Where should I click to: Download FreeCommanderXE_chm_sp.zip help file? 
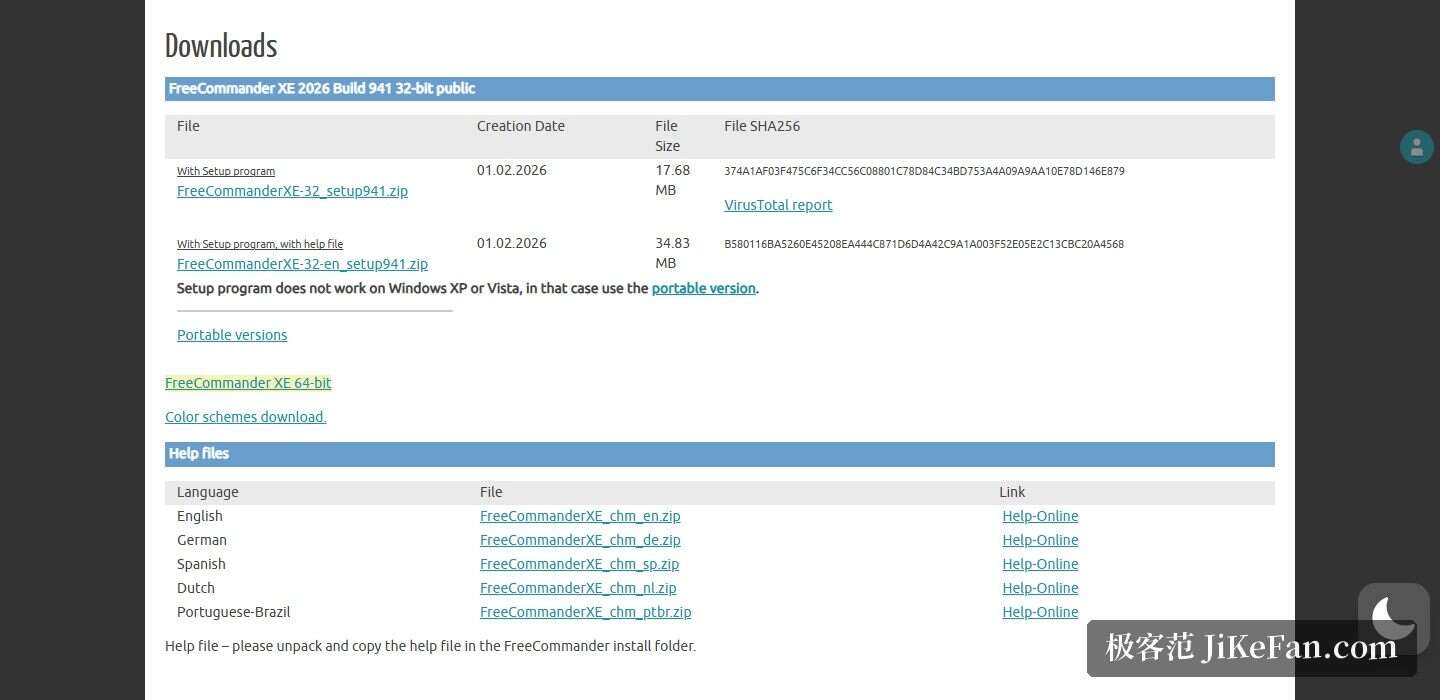[x=579, y=564]
